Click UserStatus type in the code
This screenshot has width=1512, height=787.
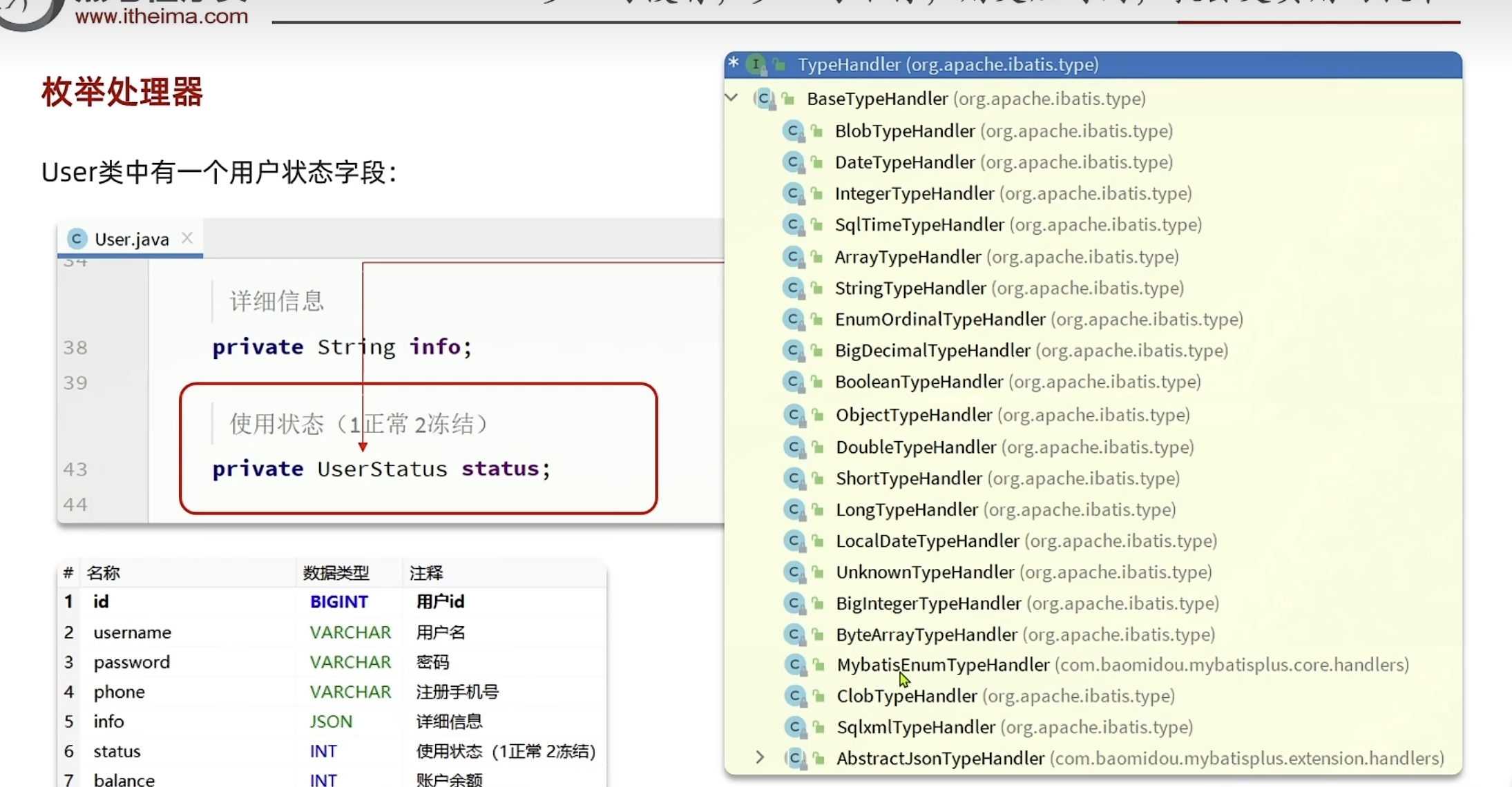(x=382, y=469)
